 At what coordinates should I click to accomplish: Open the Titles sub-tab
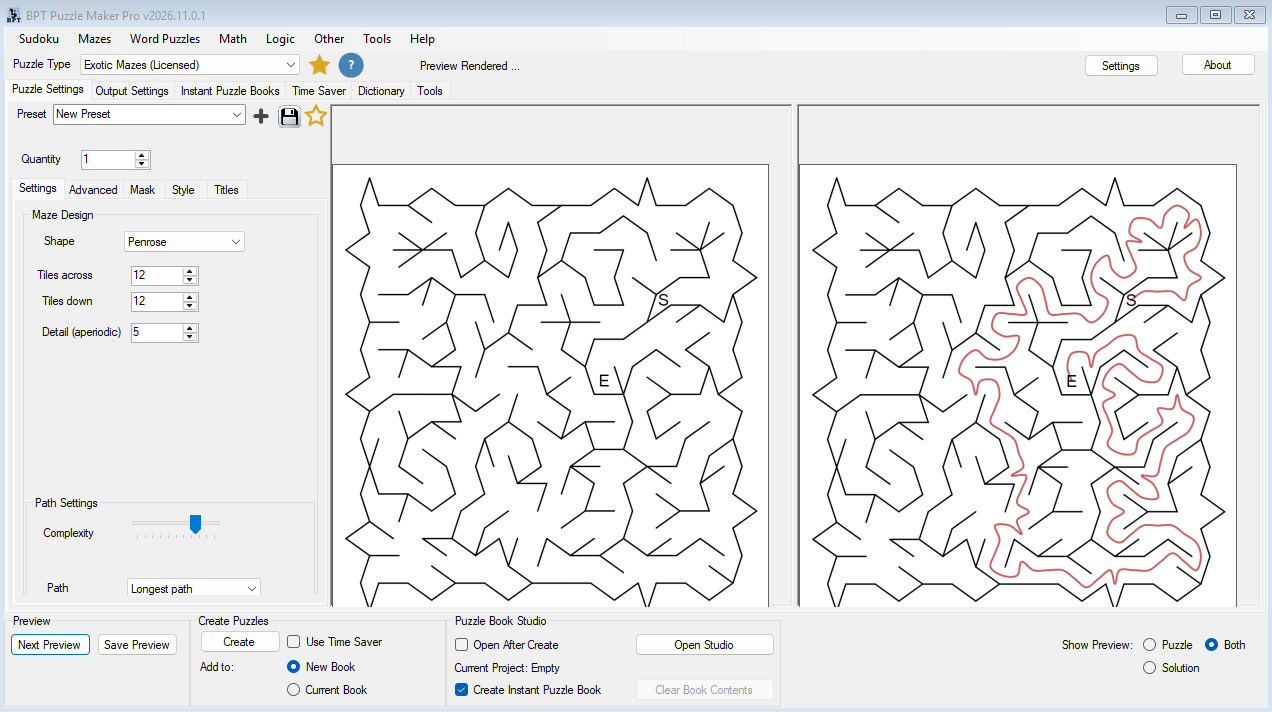(227, 190)
